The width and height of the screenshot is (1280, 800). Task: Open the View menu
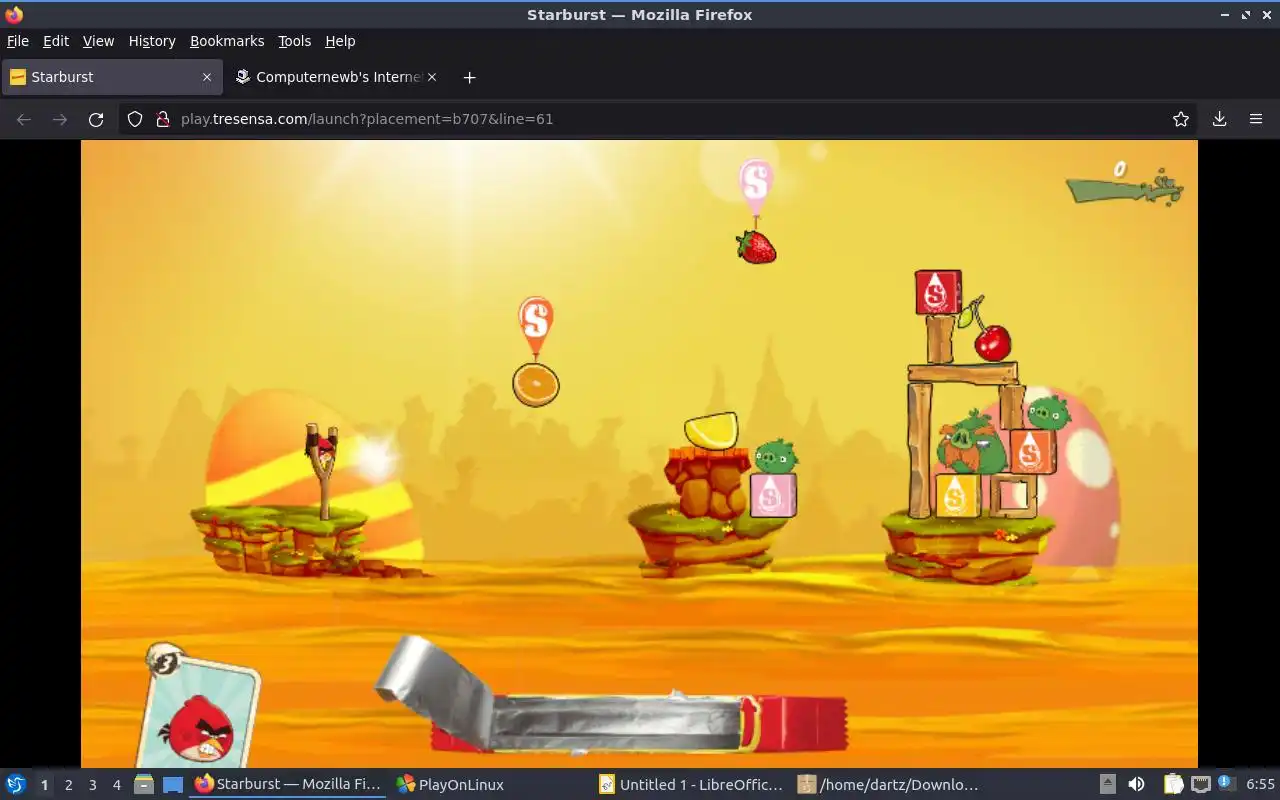pyautogui.click(x=98, y=41)
